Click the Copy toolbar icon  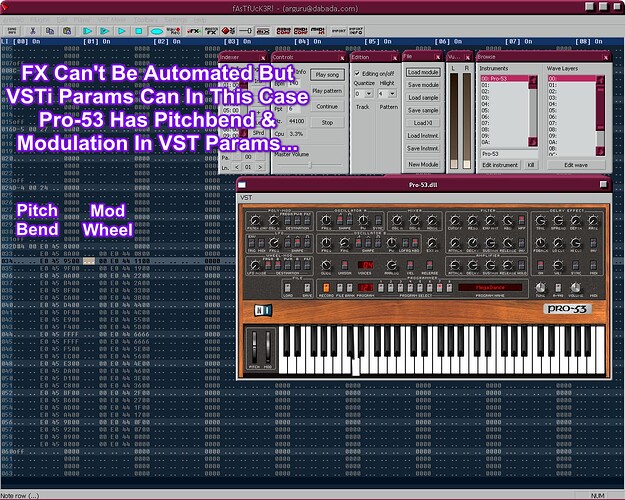(50, 31)
